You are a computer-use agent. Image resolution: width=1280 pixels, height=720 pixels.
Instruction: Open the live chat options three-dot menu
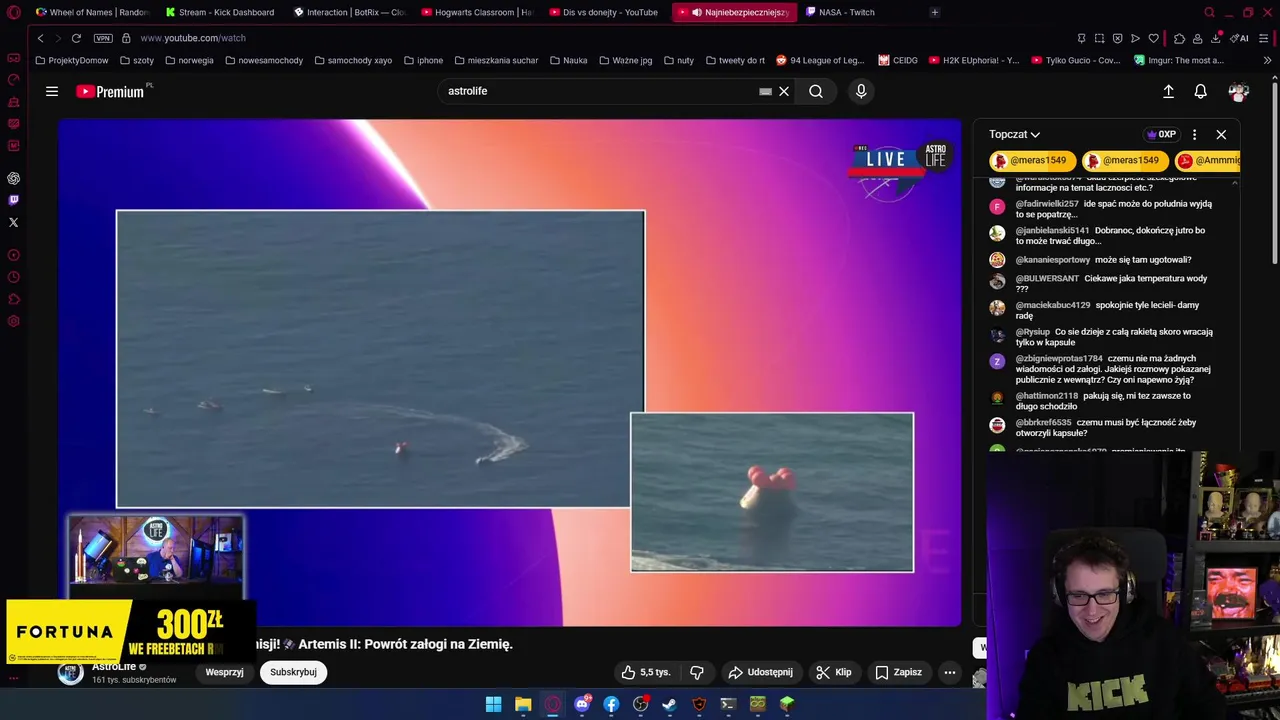[x=1194, y=134]
